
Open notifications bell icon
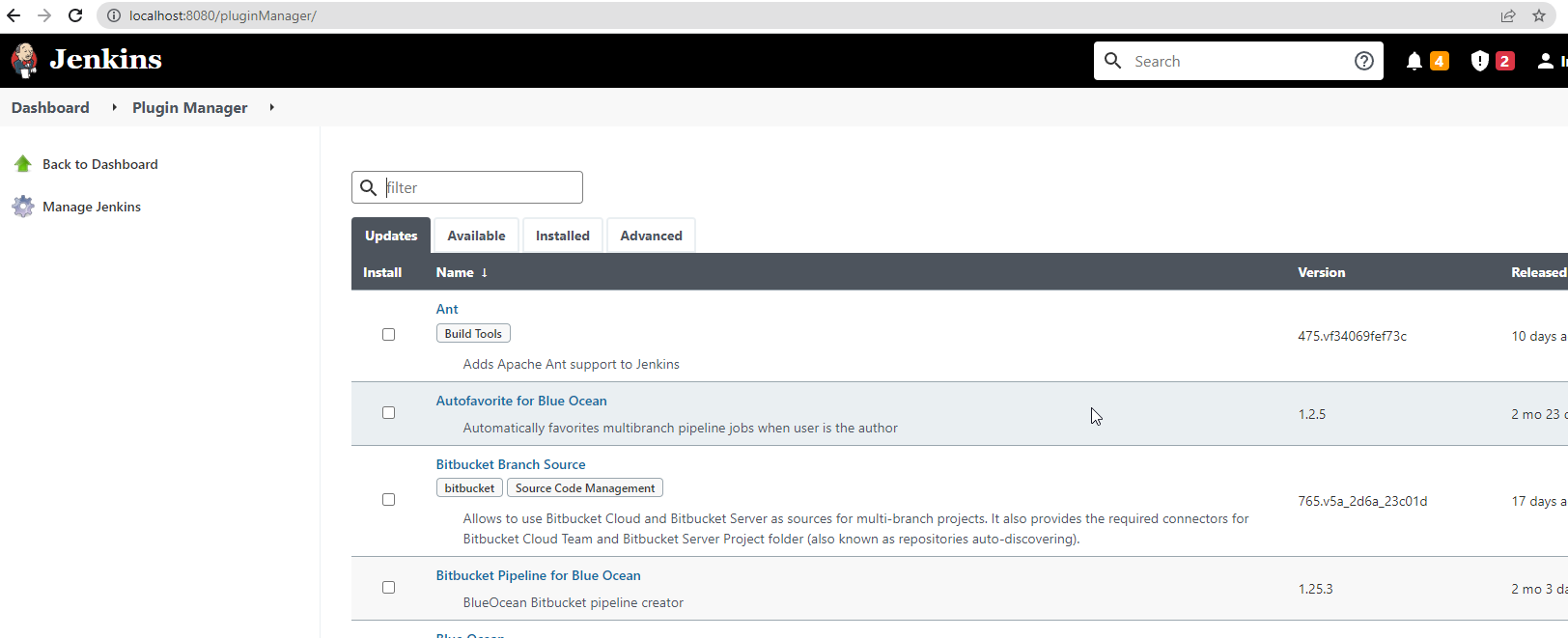[x=1414, y=61]
